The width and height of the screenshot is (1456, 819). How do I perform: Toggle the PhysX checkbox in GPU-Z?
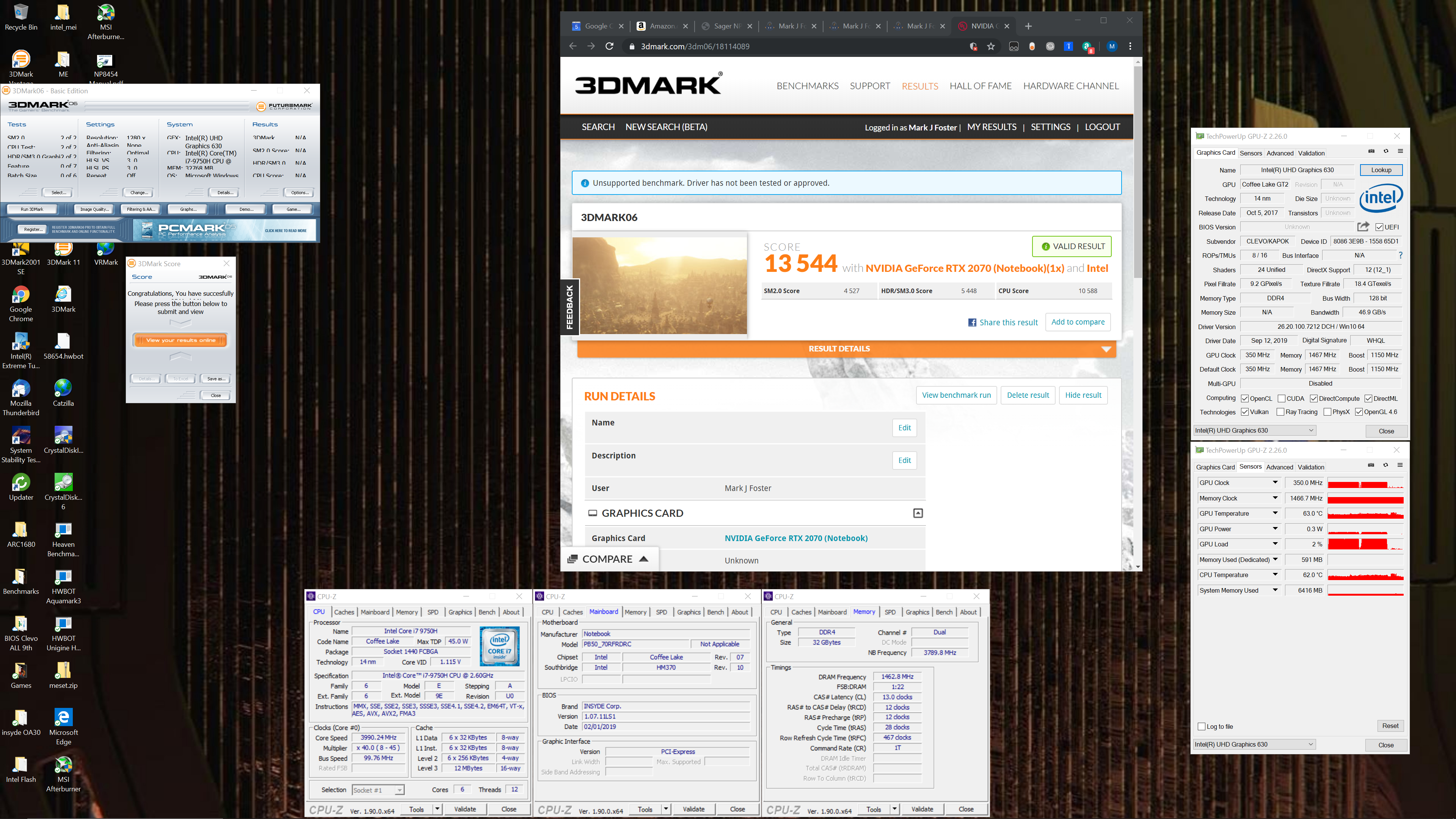pyautogui.click(x=1327, y=412)
